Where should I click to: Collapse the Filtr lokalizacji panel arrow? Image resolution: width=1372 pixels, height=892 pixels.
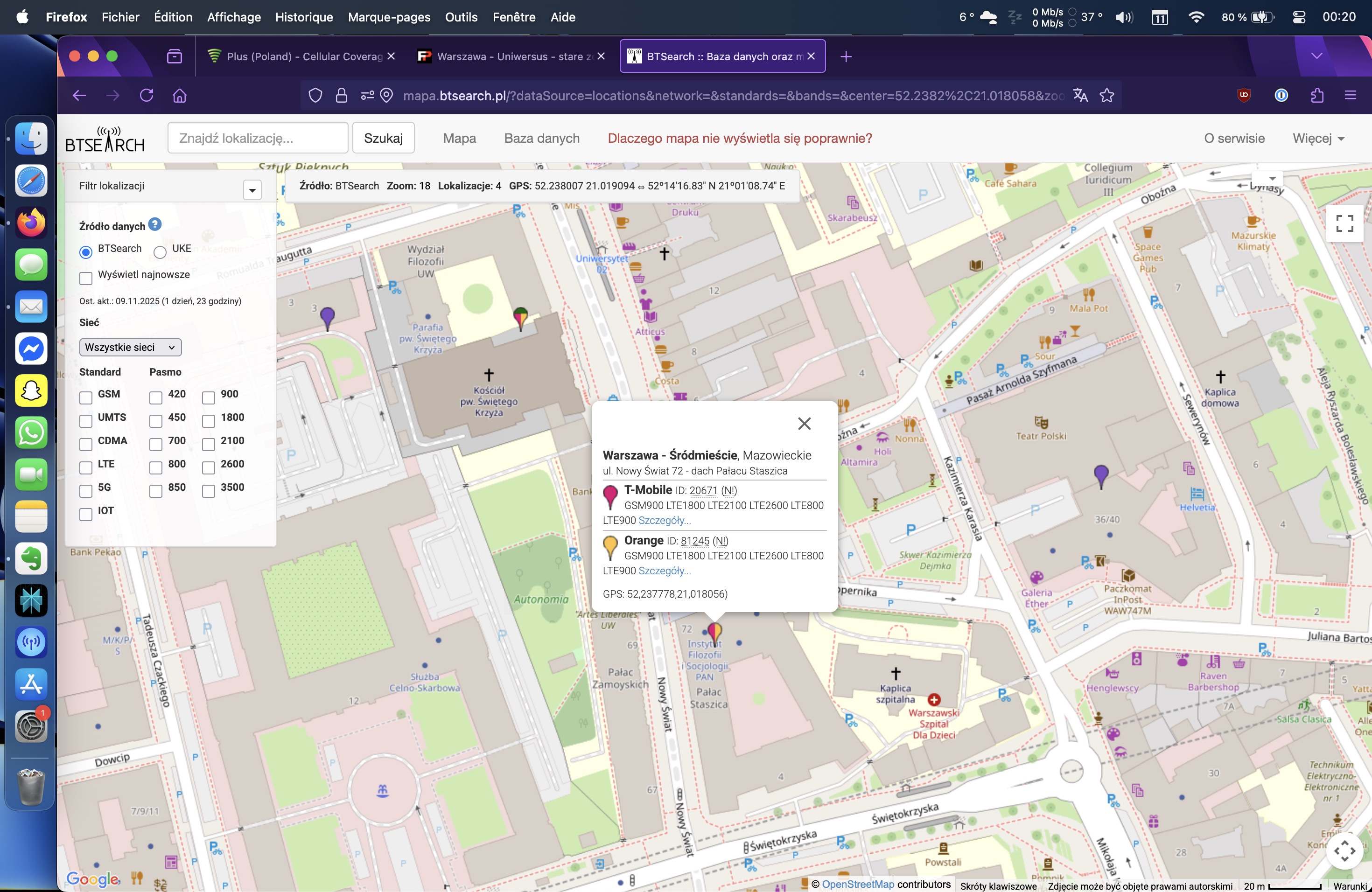point(252,190)
